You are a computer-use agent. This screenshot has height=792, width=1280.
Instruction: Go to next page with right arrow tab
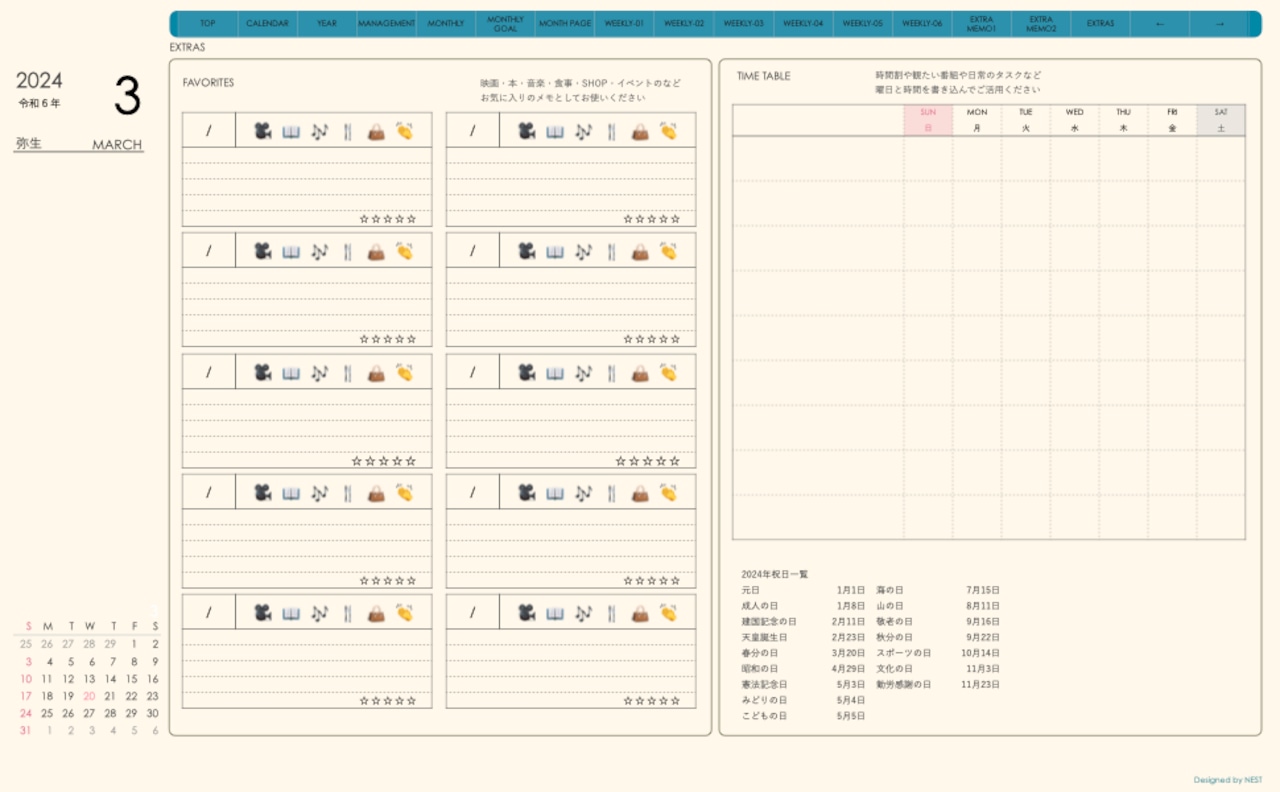pyautogui.click(x=1219, y=24)
